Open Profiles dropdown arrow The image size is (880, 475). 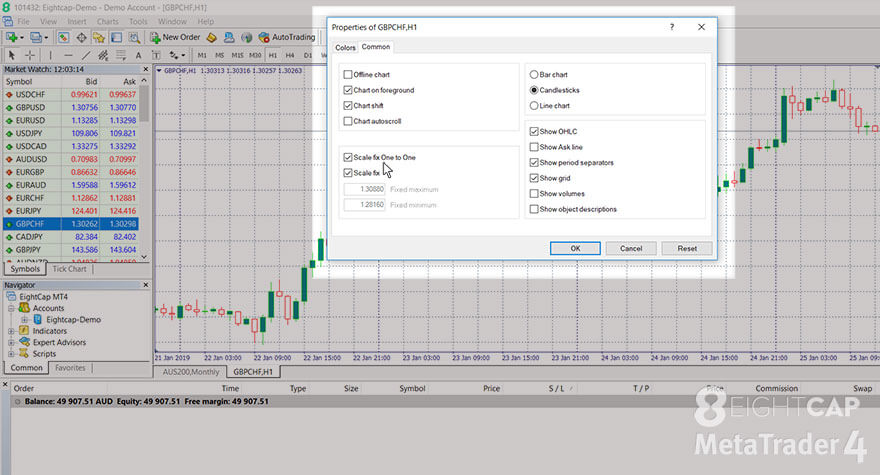(x=46, y=38)
